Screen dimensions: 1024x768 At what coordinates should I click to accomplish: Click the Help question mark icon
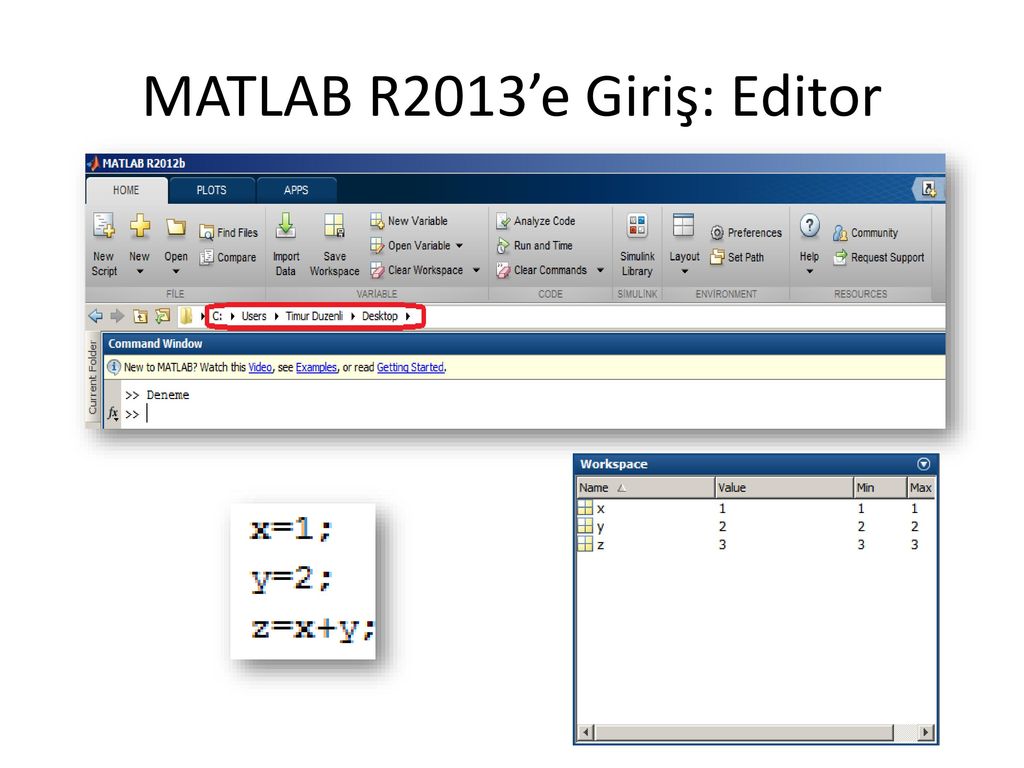(x=810, y=227)
